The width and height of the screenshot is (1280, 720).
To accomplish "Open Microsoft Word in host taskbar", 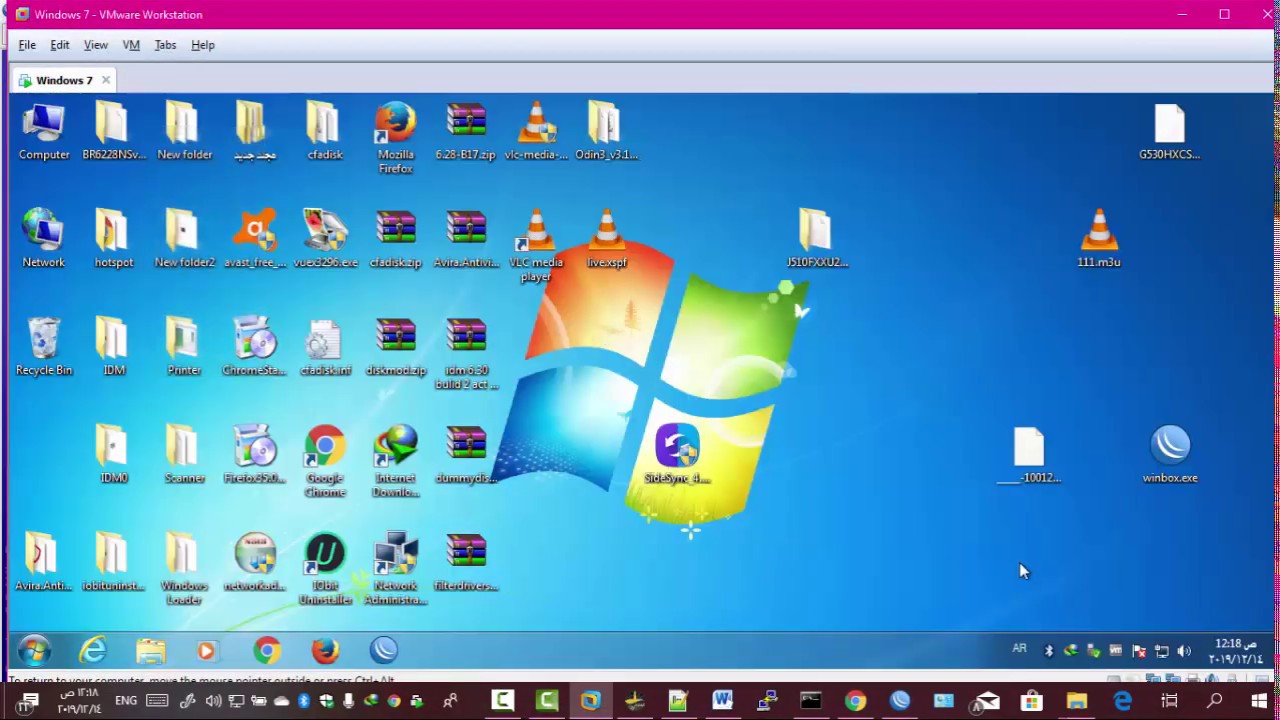I will click(723, 701).
